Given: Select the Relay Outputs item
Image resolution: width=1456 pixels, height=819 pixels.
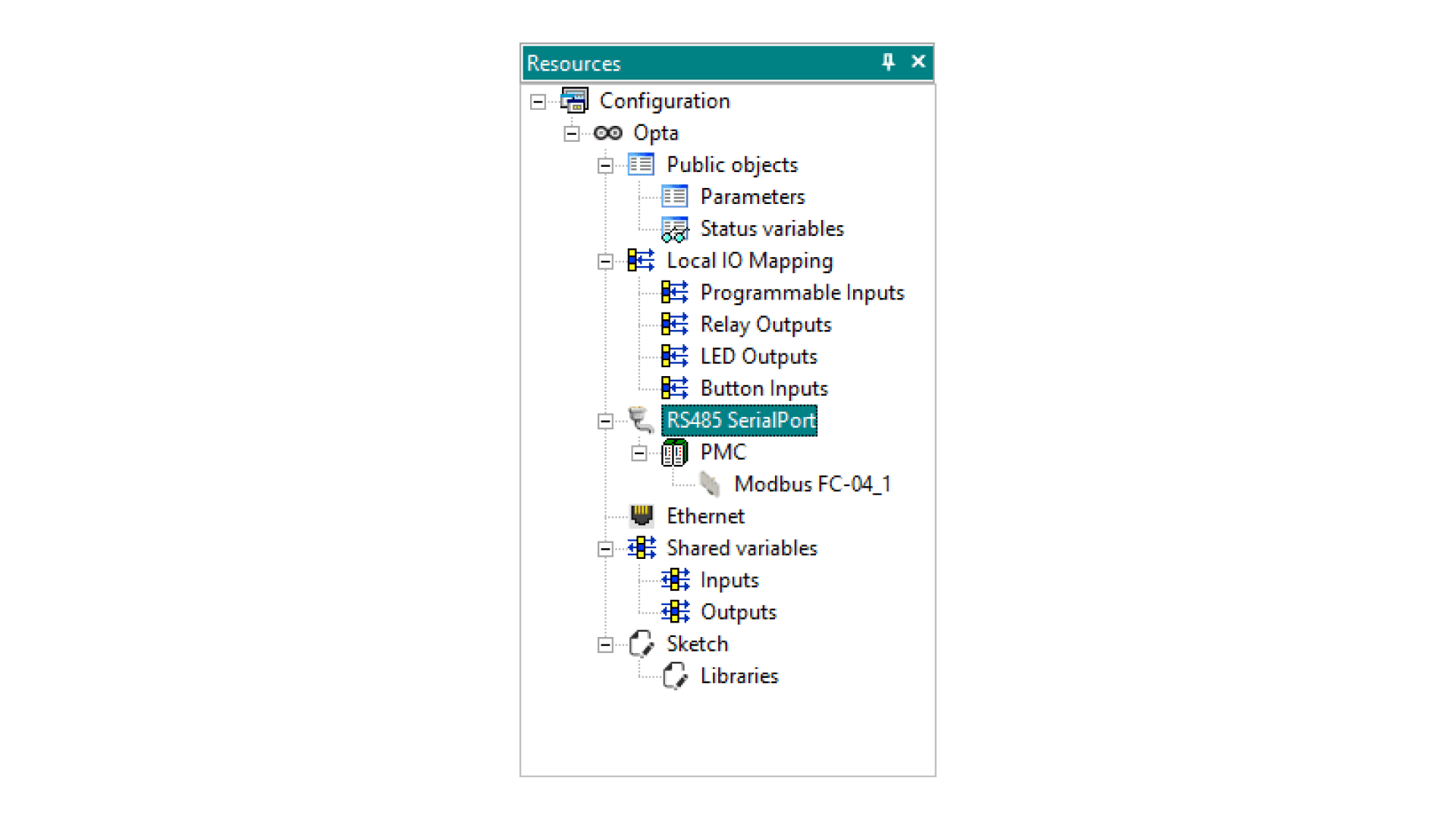Looking at the screenshot, I should (765, 325).
